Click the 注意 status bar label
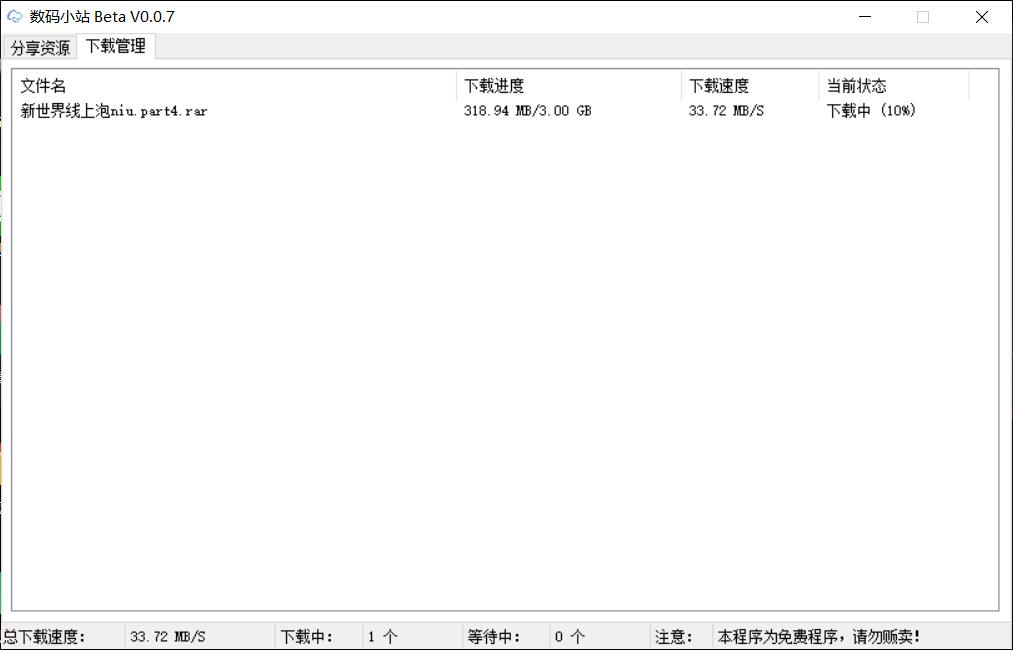 [x=673, y=636]
